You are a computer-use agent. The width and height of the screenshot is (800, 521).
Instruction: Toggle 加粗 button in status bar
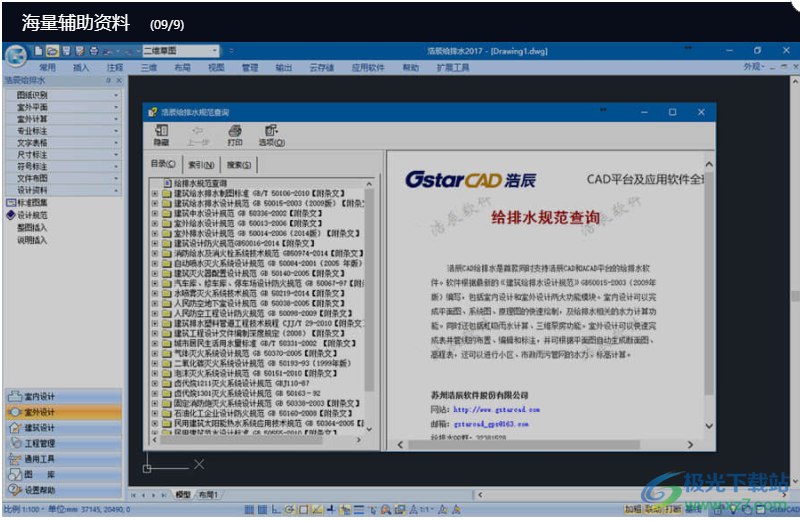633,509
